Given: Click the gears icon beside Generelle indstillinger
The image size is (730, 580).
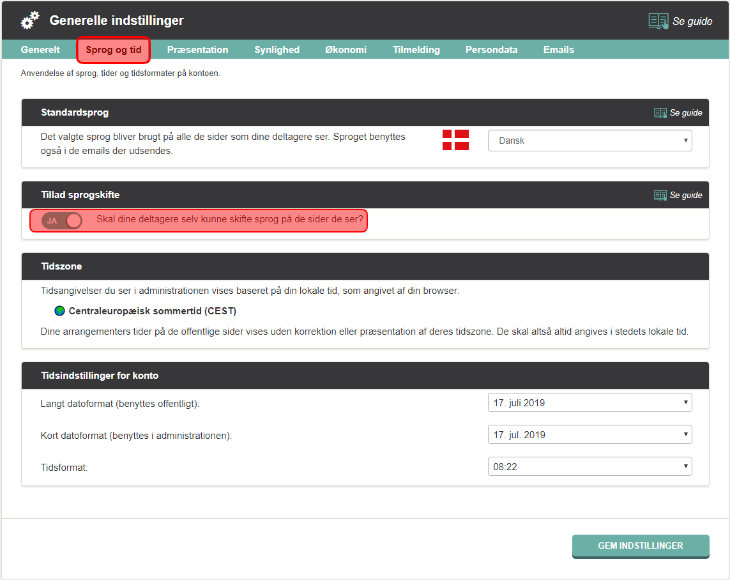Looking at the screenshot, I should (x=30, y=20).
